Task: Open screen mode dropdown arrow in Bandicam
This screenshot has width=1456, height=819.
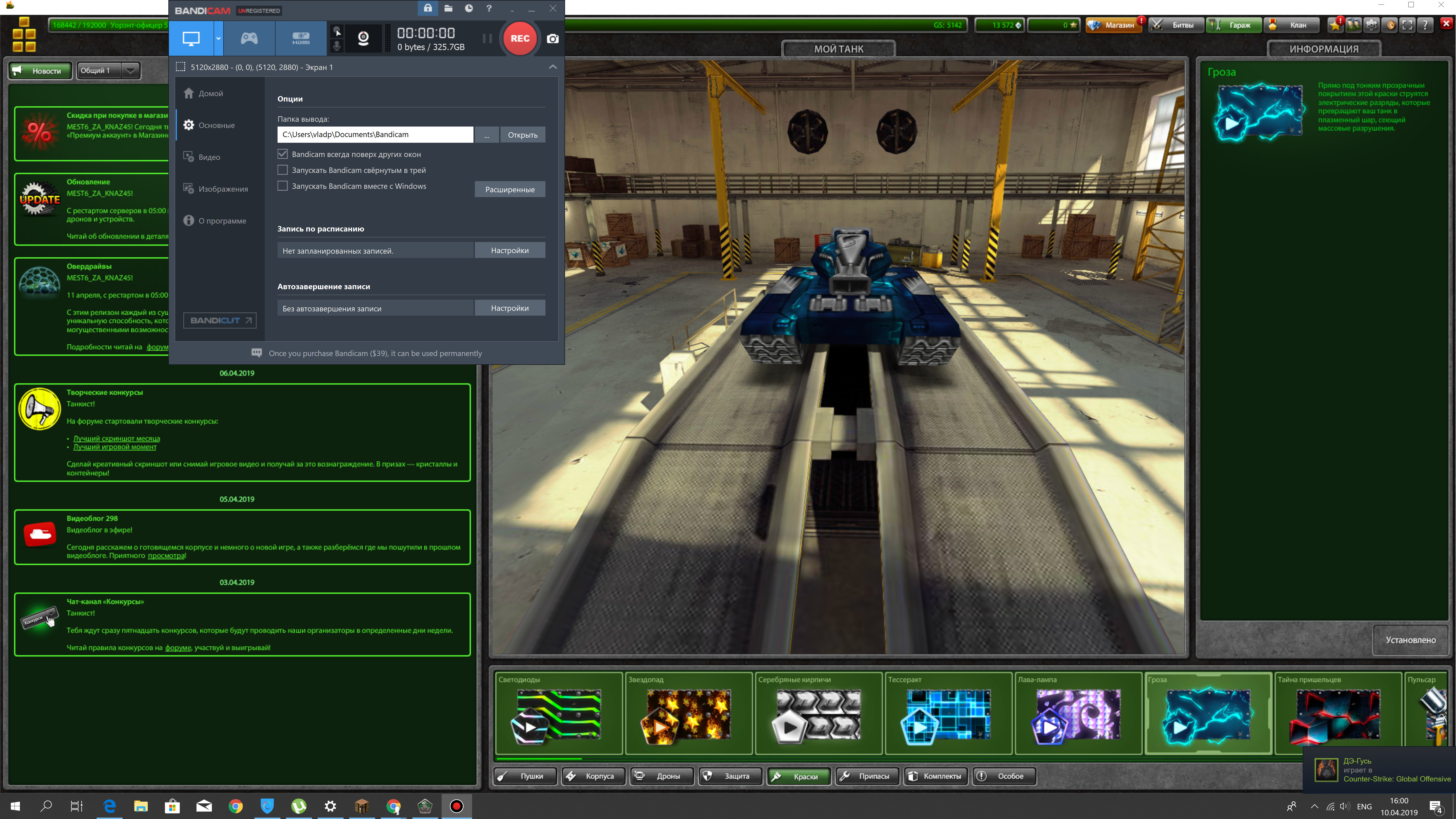Action: (218, 38)
